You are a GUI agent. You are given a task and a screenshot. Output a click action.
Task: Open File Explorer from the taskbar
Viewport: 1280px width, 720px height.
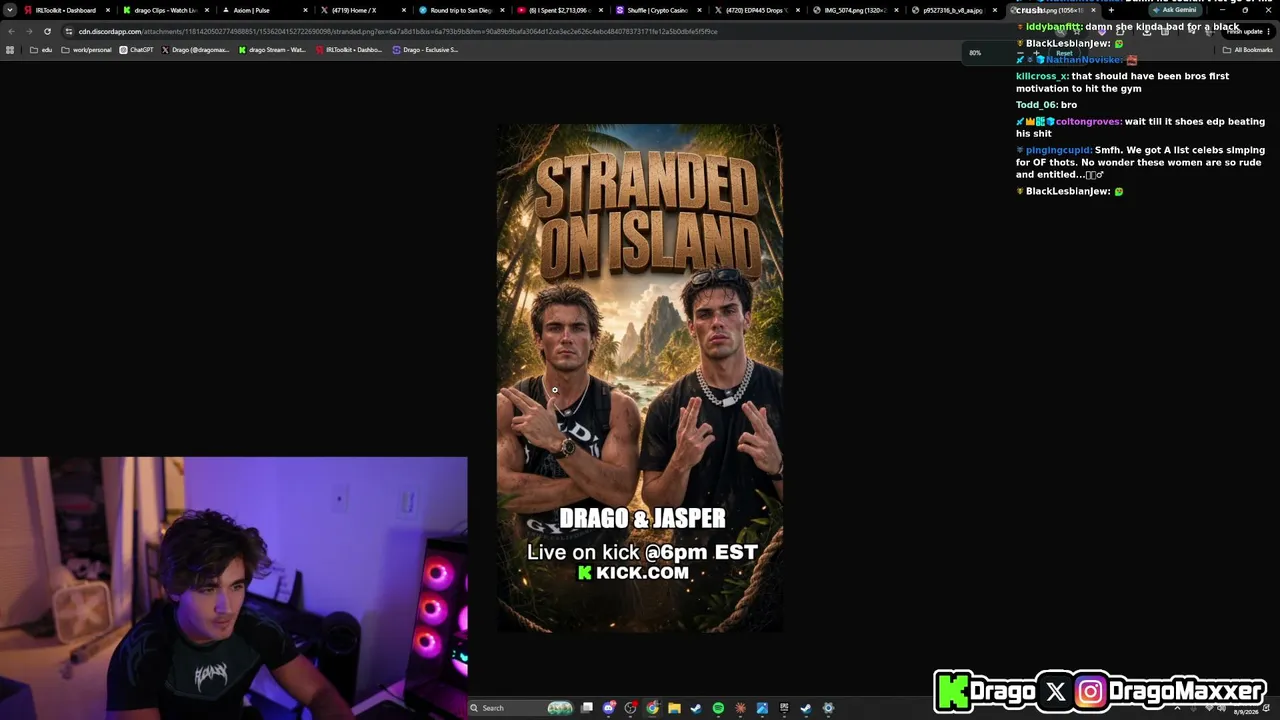click(x=674, y=708)
